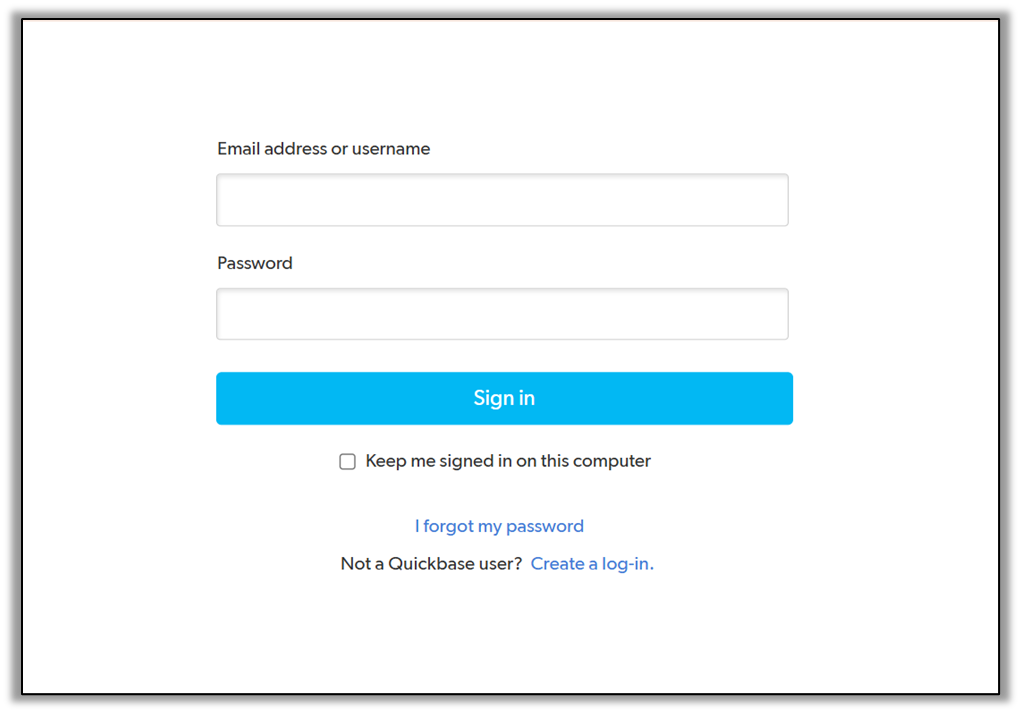
Task: Check the remember this computer checkbox
Action: (x=348, y=462)
